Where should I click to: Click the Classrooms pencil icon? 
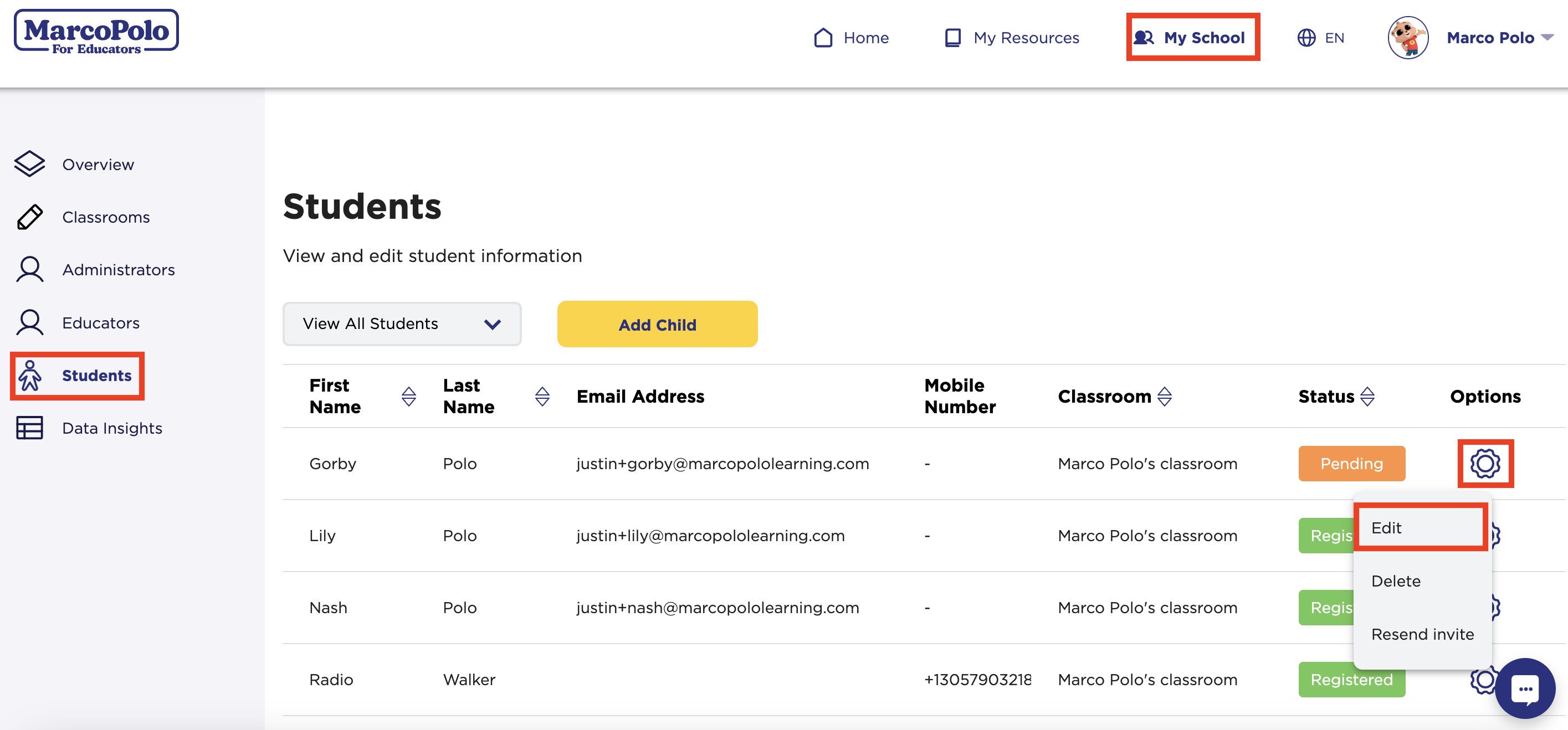pos(30,217)
